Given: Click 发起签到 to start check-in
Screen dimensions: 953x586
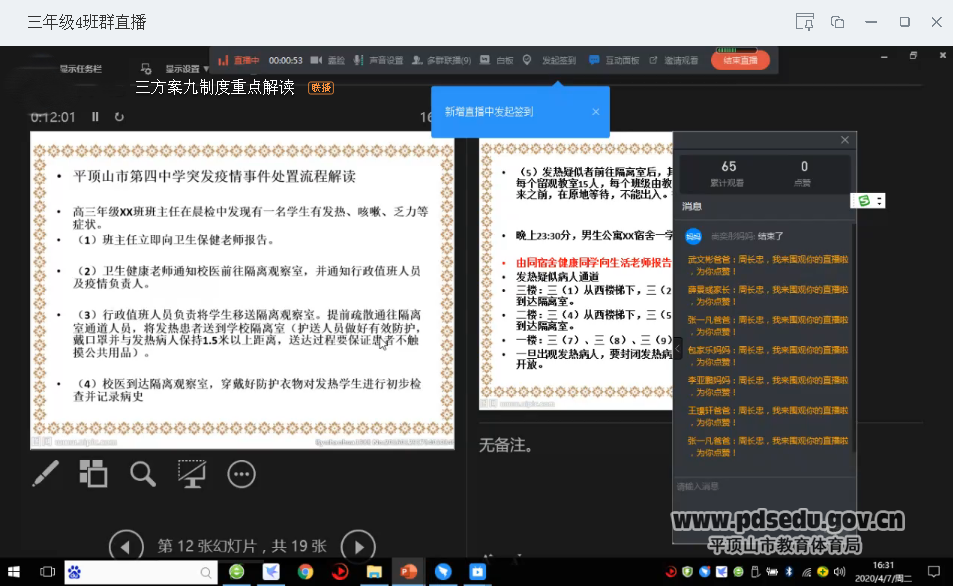Looking at the screenshot, I should click(x=551, y=60).
